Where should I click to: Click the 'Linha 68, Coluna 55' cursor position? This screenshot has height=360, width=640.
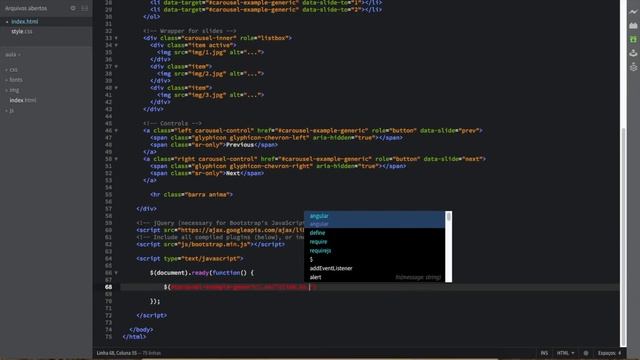(117, 353)
